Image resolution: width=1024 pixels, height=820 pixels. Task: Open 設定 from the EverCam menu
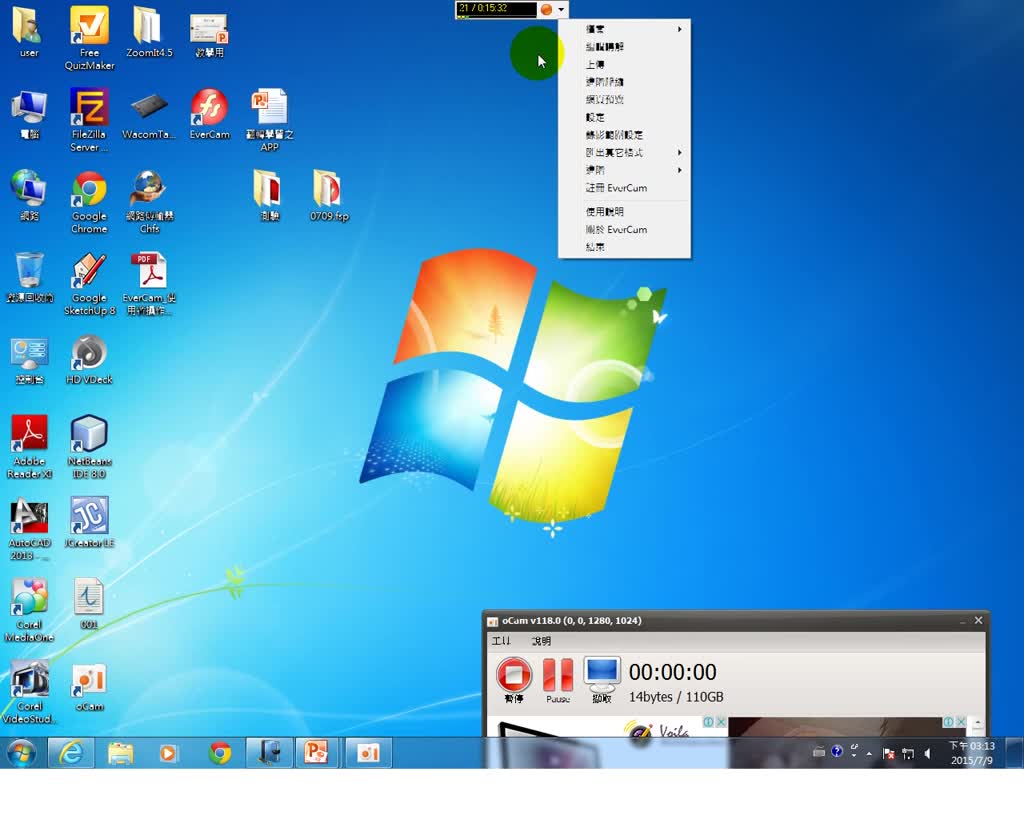coord(624,117)
